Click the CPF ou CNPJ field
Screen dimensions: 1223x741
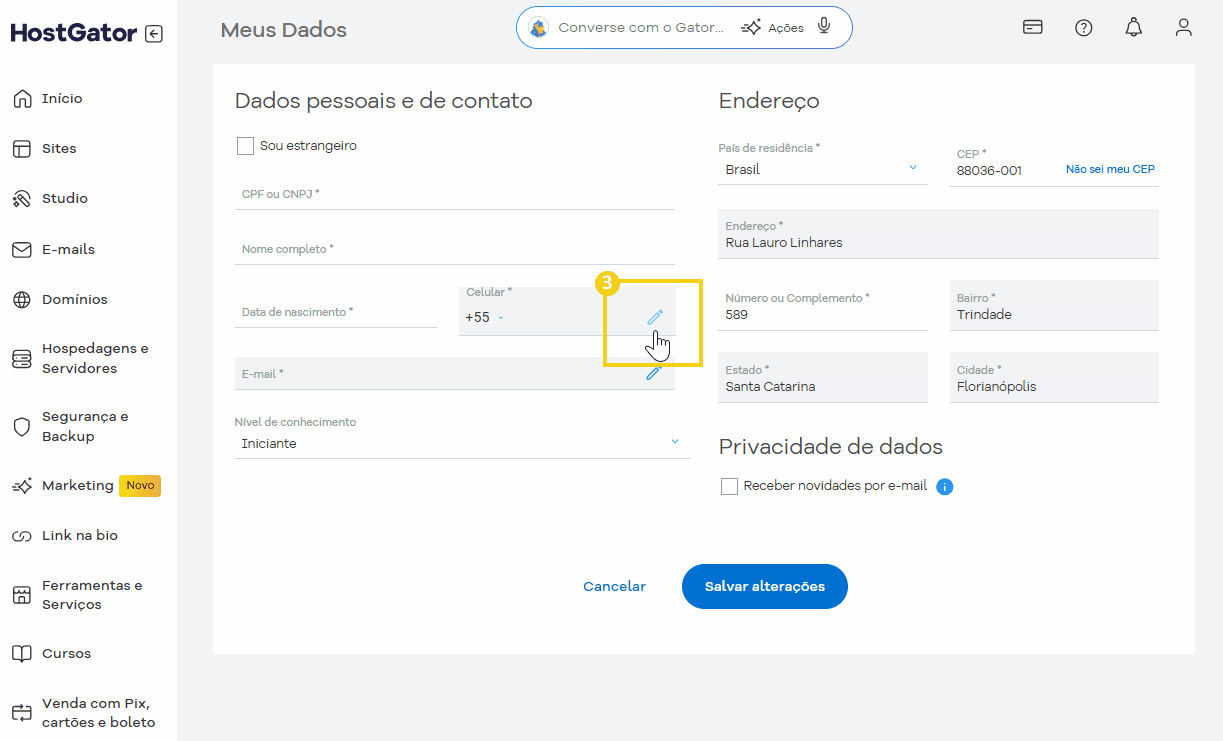pos(455,194)
